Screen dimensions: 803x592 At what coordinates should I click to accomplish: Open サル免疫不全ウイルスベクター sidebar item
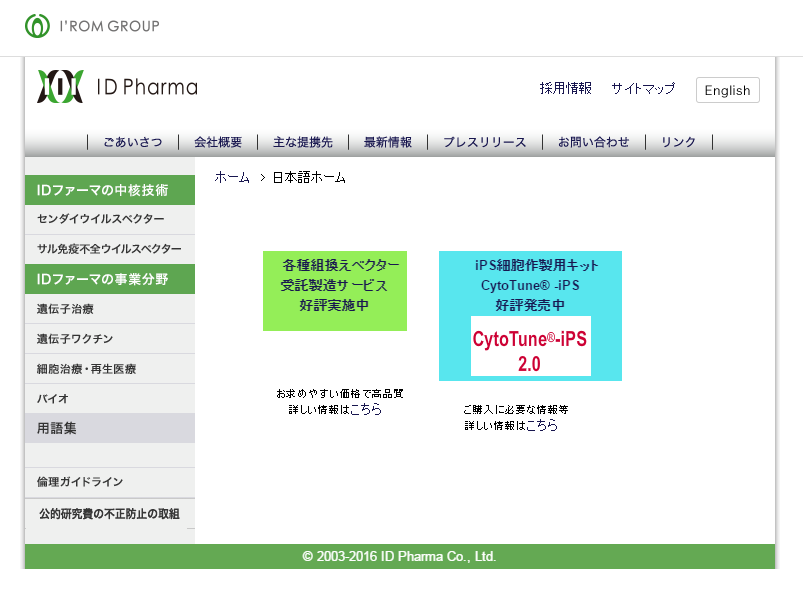click(110, 249)
